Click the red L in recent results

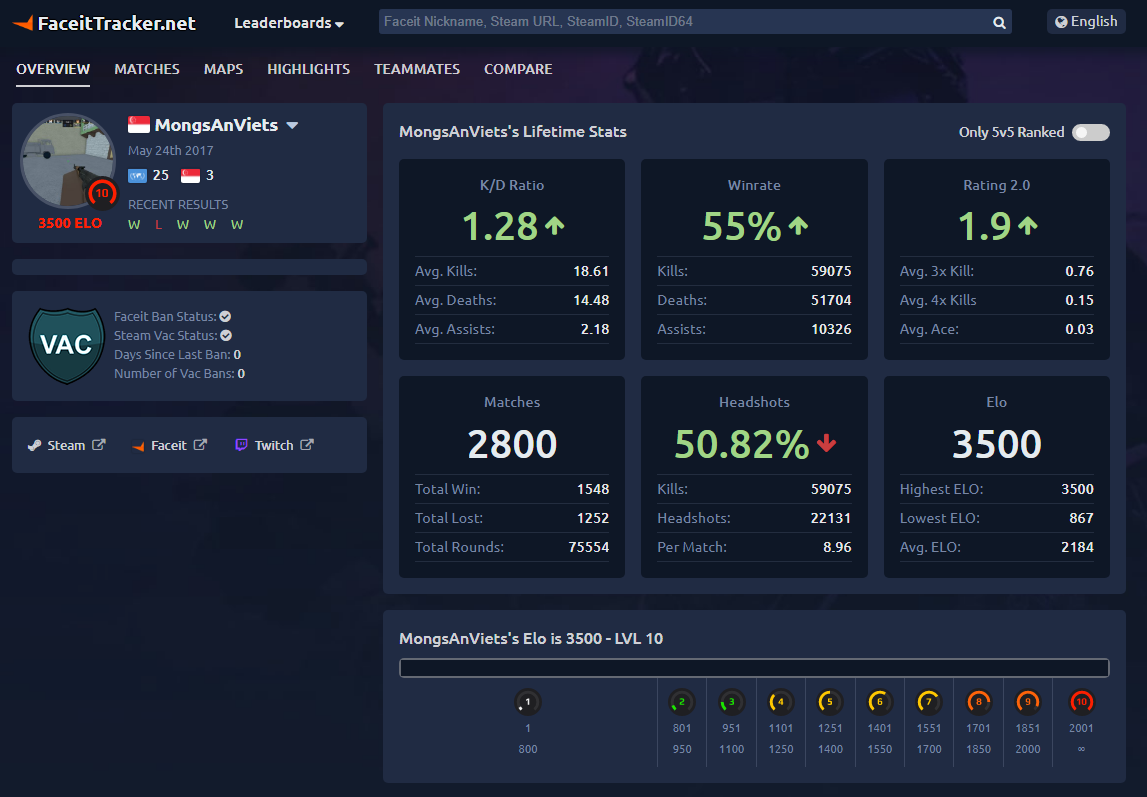click(x=158, y=225)
